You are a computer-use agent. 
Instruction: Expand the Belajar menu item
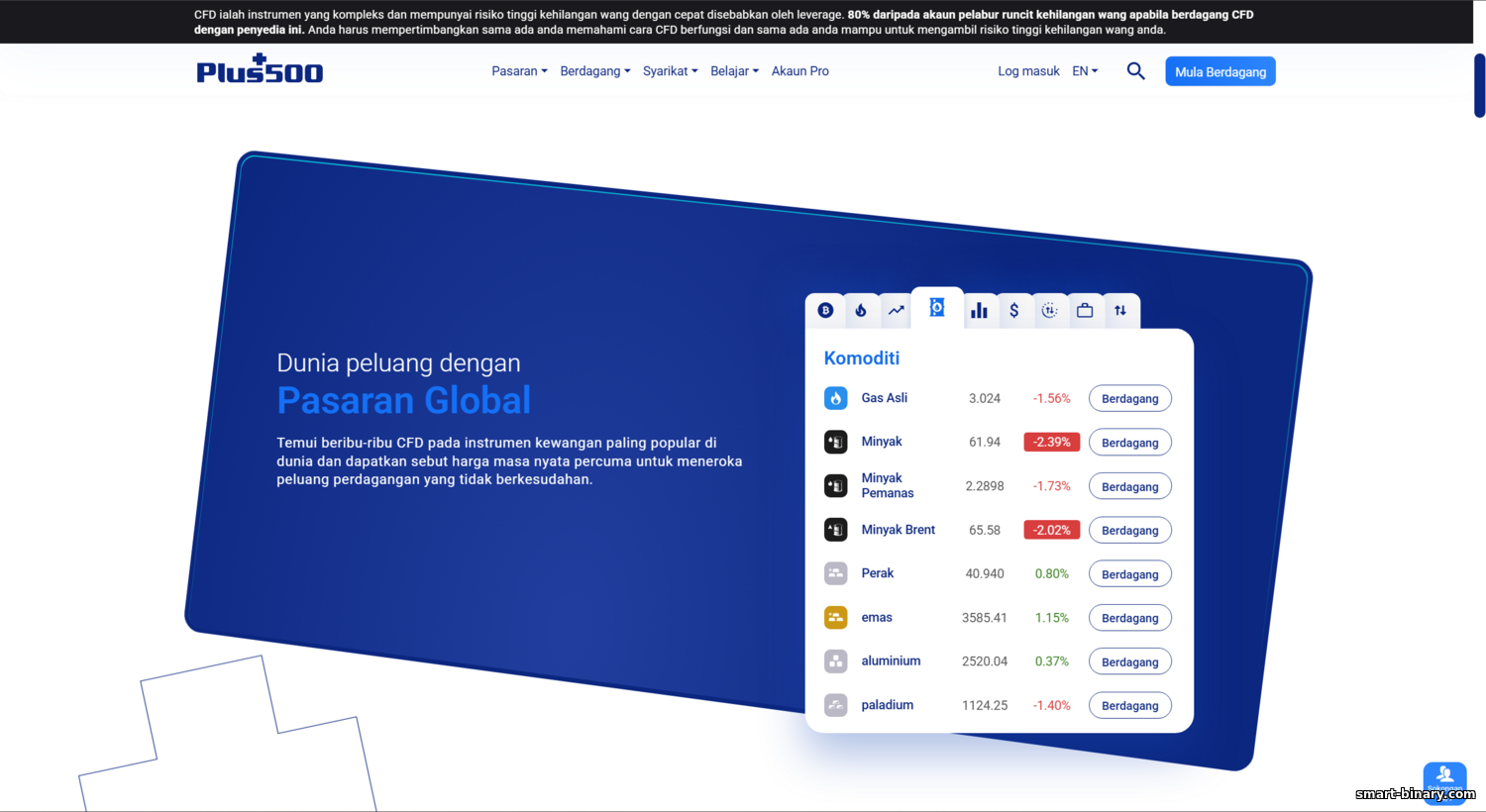point(734,71)
